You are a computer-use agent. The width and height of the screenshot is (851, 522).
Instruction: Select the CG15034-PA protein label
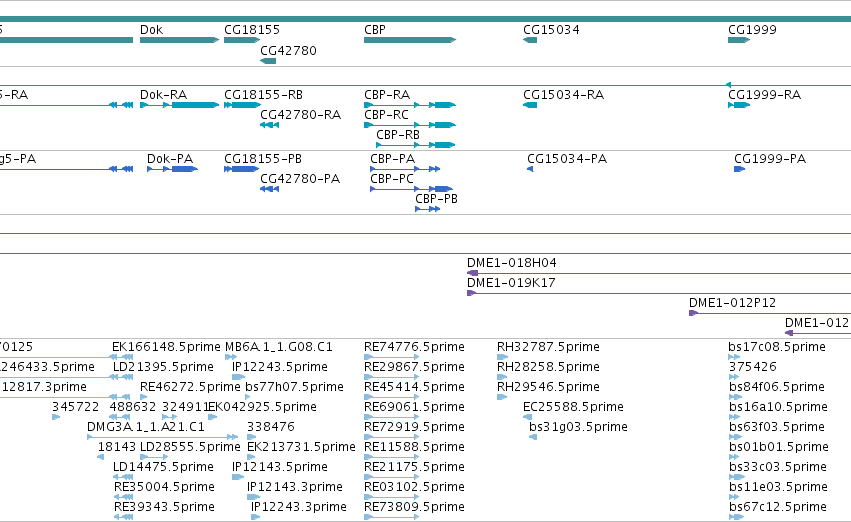click(567, 158)
